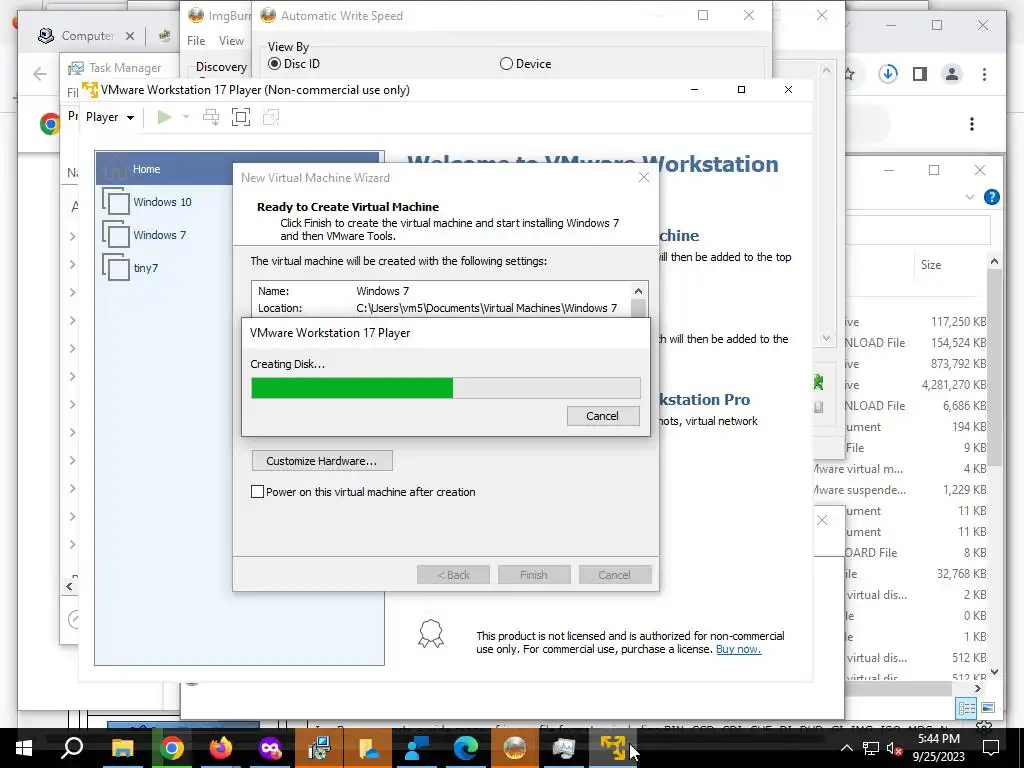The width and height of the screenshot is (1024, 768).
Task: Click the VMware Player taskbar icon
Action: tap(613, 748)
